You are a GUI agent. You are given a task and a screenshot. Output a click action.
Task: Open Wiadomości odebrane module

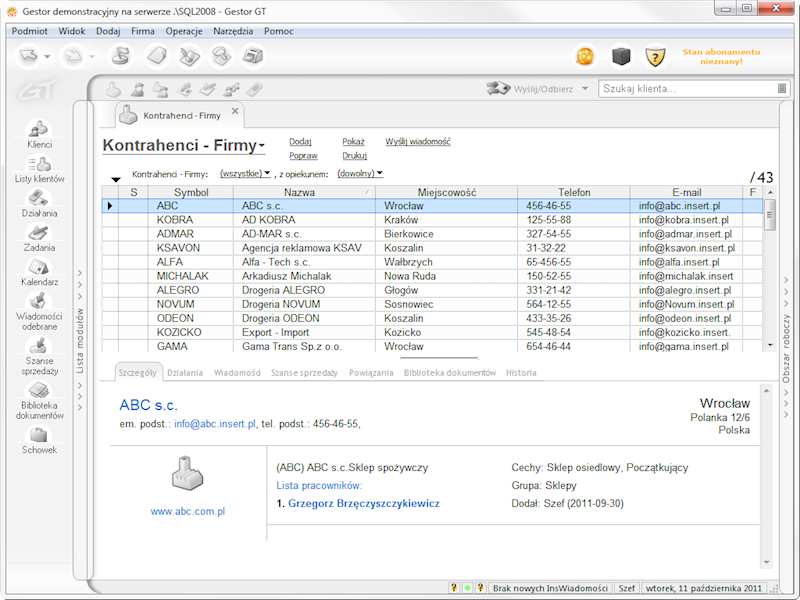click(39, 310)
